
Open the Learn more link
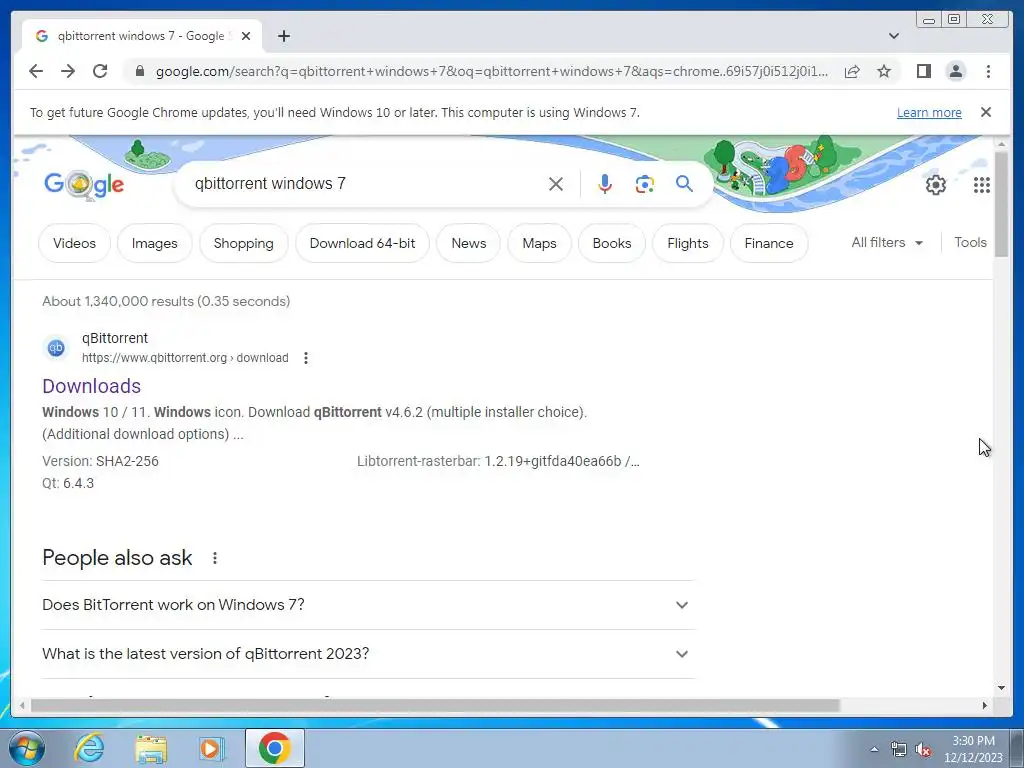tap(929, 112)
